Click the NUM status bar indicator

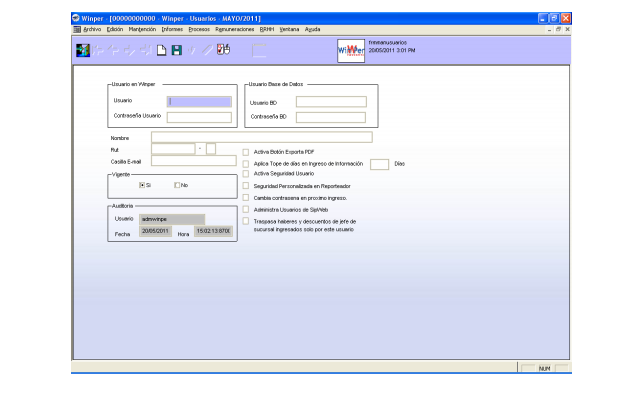coord(544,369)
